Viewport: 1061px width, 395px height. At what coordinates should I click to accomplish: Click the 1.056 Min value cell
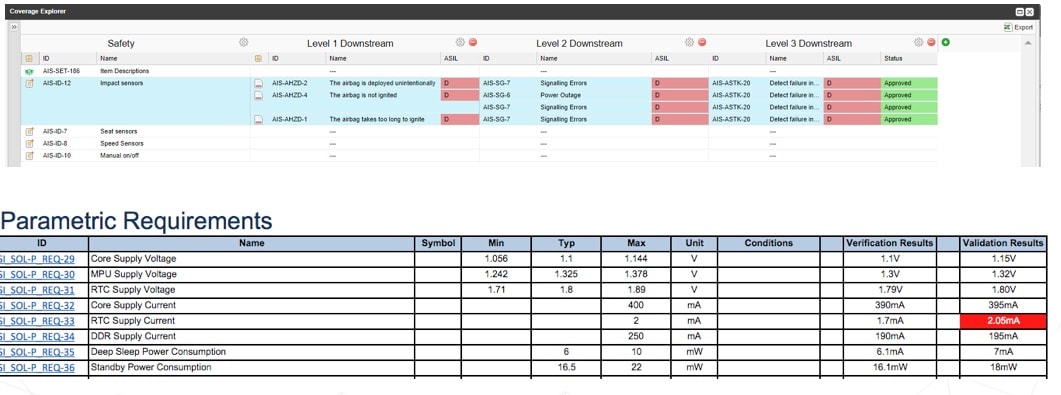coord(496,259)
